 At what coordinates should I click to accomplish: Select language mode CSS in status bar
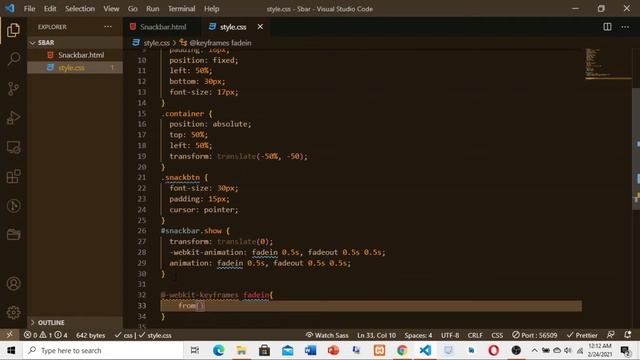coord(497,335)
